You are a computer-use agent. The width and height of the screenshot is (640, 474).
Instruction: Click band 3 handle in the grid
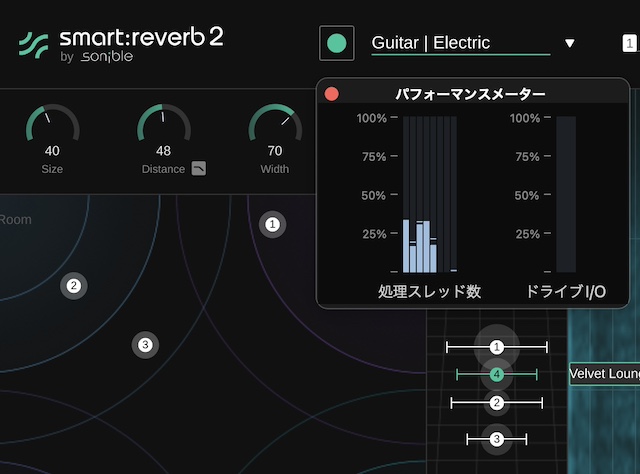[496, 438]
